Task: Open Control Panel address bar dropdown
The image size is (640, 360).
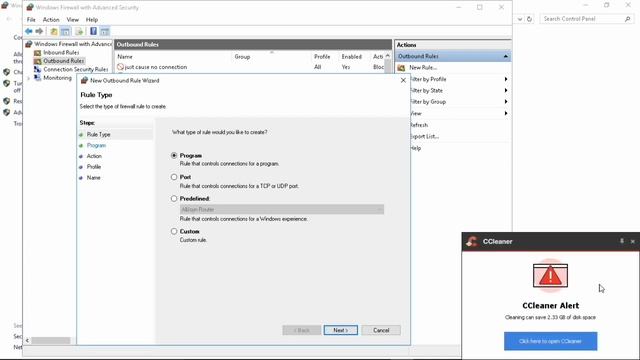Action: pos(520,19)
